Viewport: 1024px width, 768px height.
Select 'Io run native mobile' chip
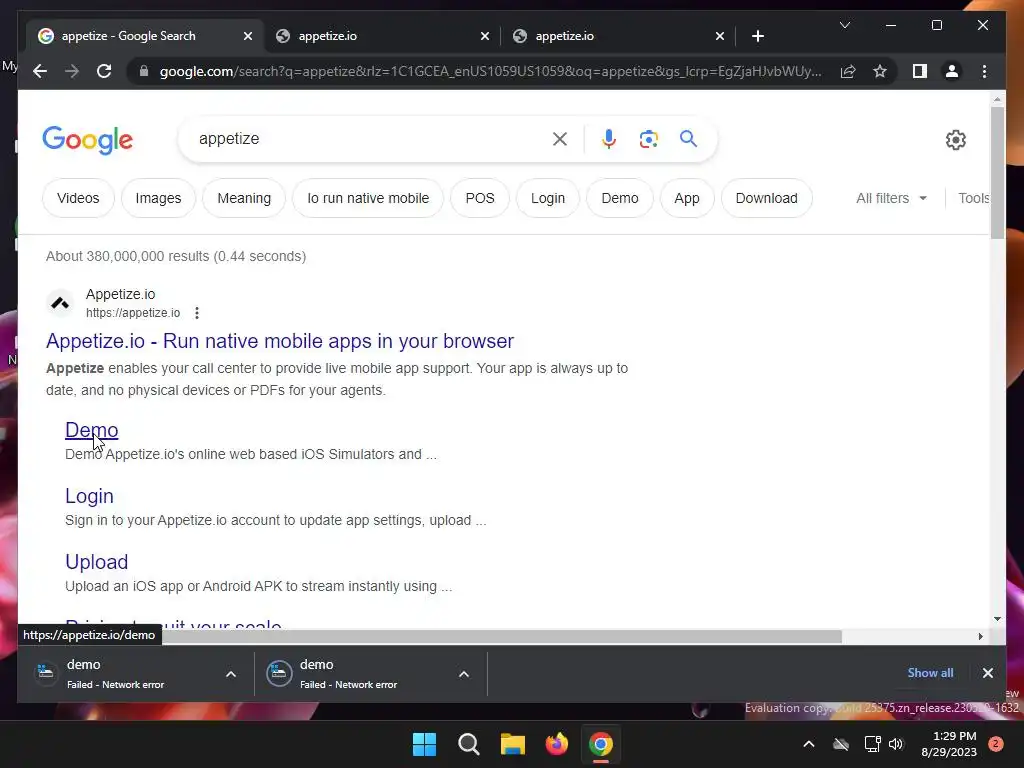[x=368, y=198]
